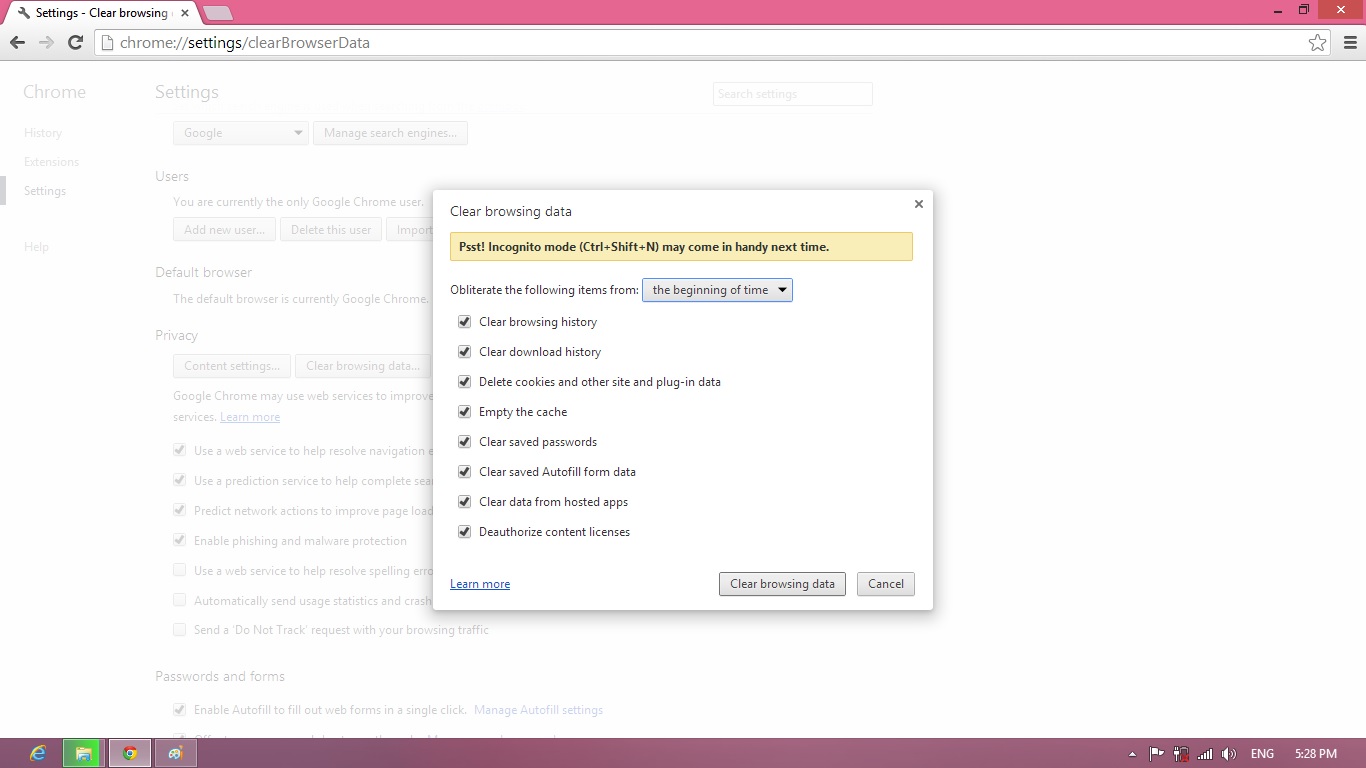Click the Add new user button
This screenshot has width=1366, height=768.
(224, 230)
